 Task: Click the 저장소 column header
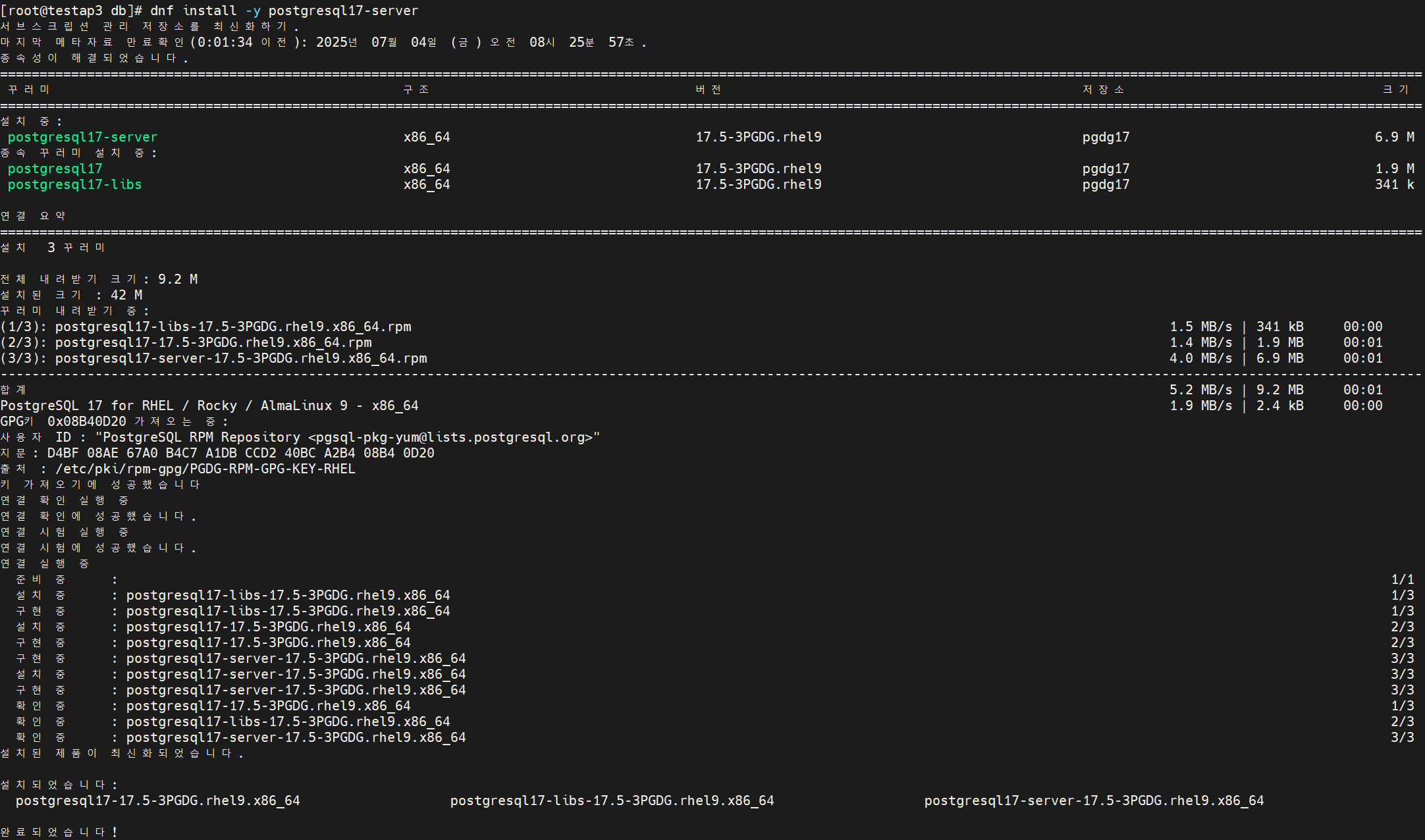[x=1103, y=90]
